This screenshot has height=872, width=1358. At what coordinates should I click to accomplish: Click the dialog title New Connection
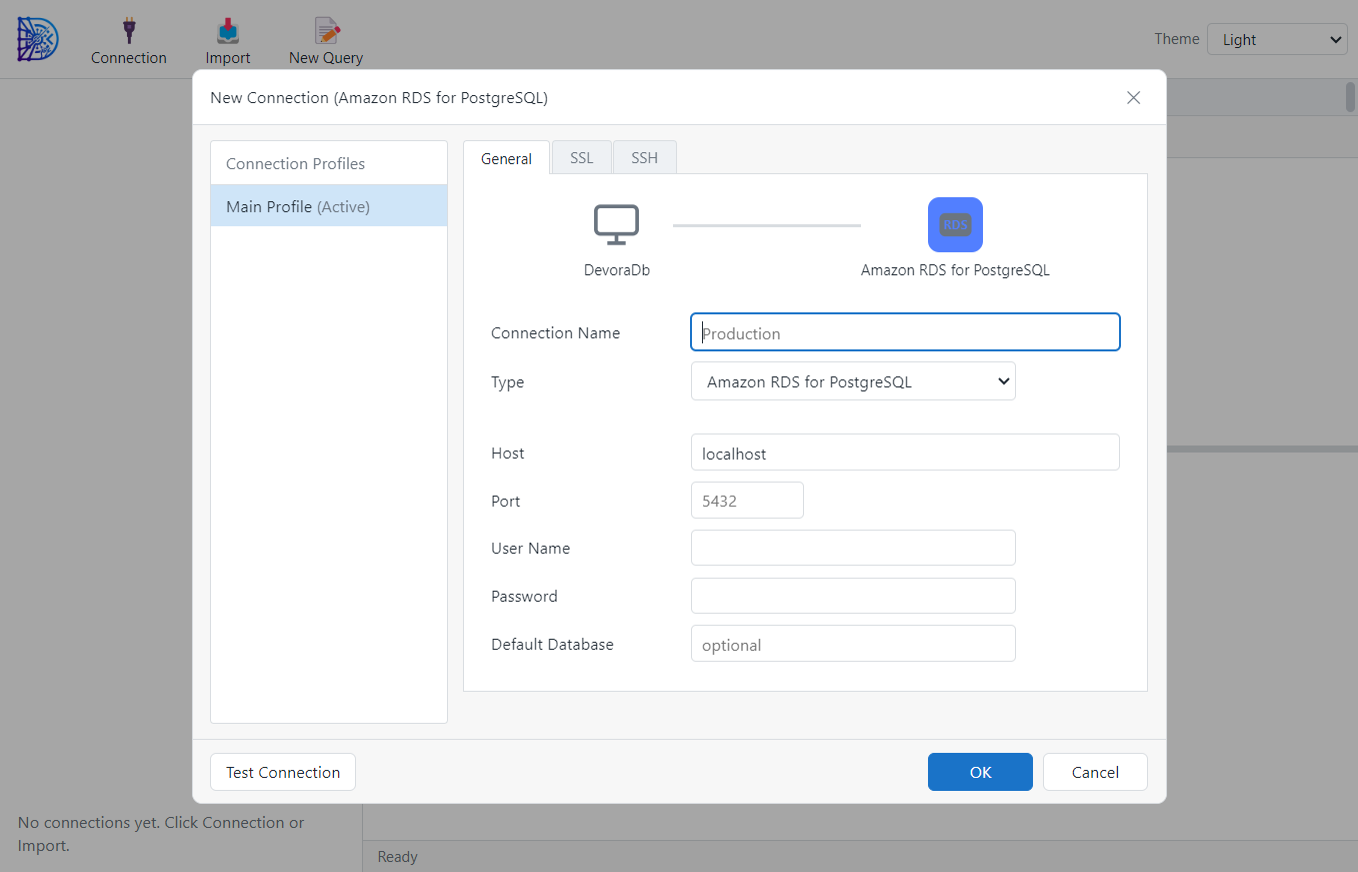379,98
